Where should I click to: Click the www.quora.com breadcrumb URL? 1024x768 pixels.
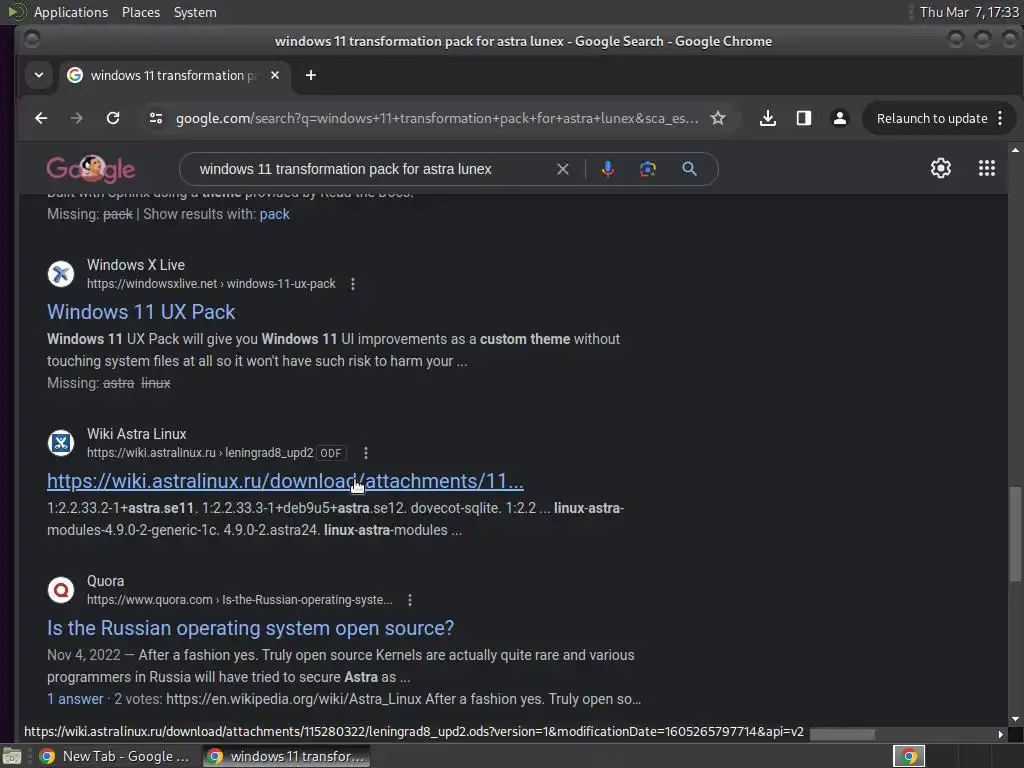pyautogui.click(x=240, y=600)
